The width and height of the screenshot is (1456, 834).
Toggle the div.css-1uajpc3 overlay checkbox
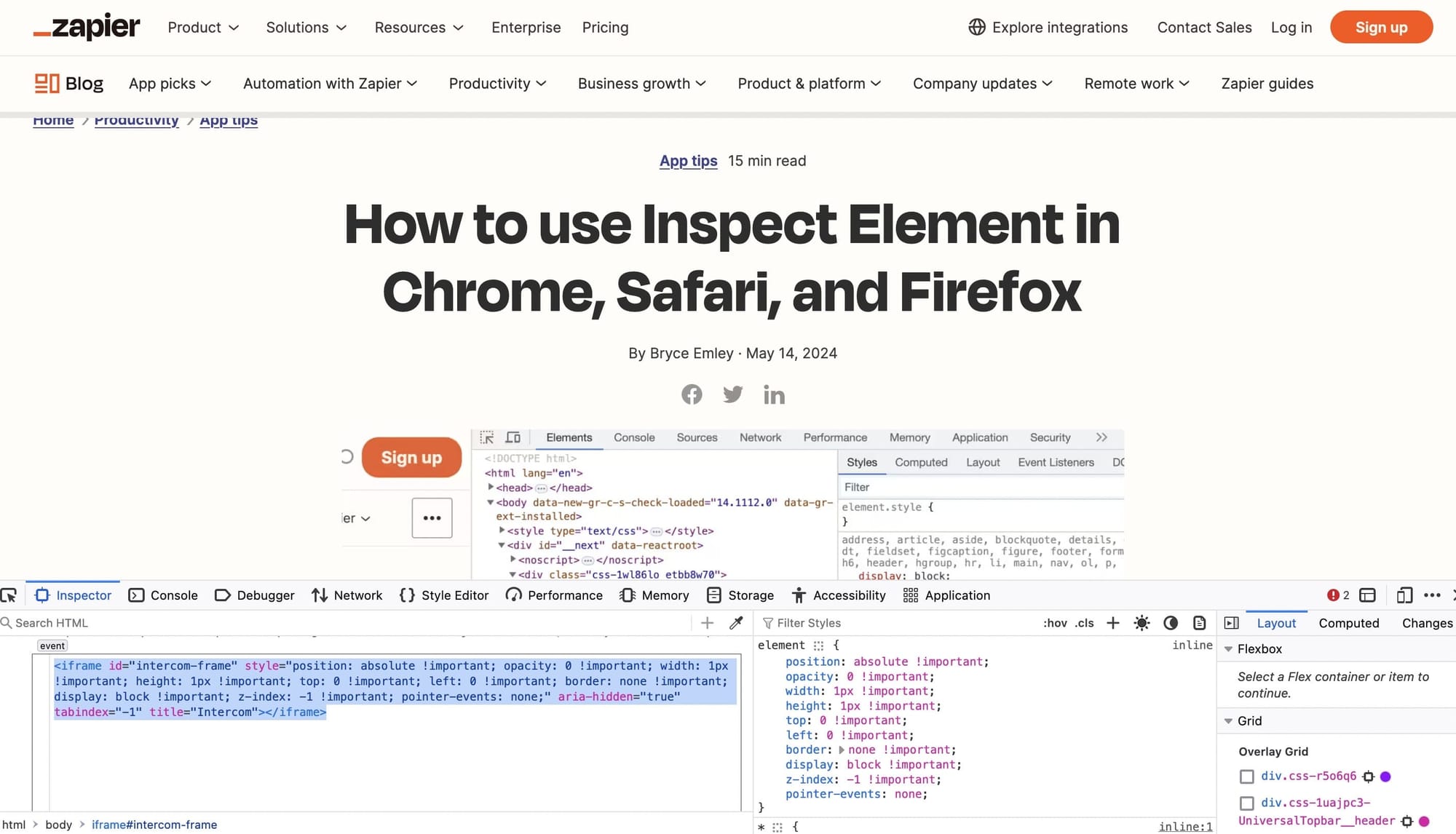[x=1246, y=803]
